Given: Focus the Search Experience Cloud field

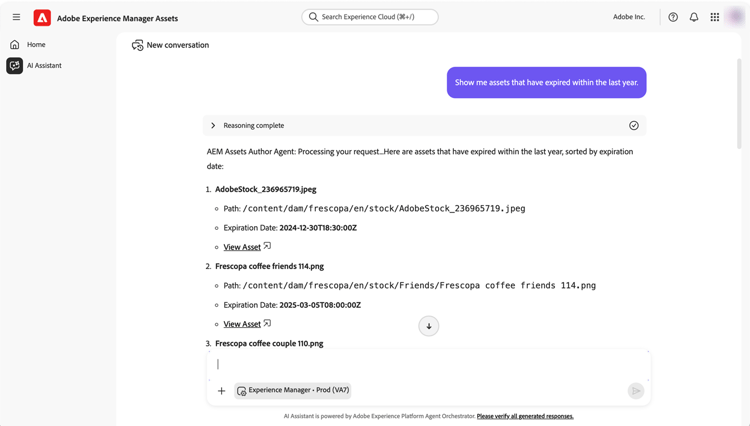Looking at the screenshot, I should coord(371,17).
